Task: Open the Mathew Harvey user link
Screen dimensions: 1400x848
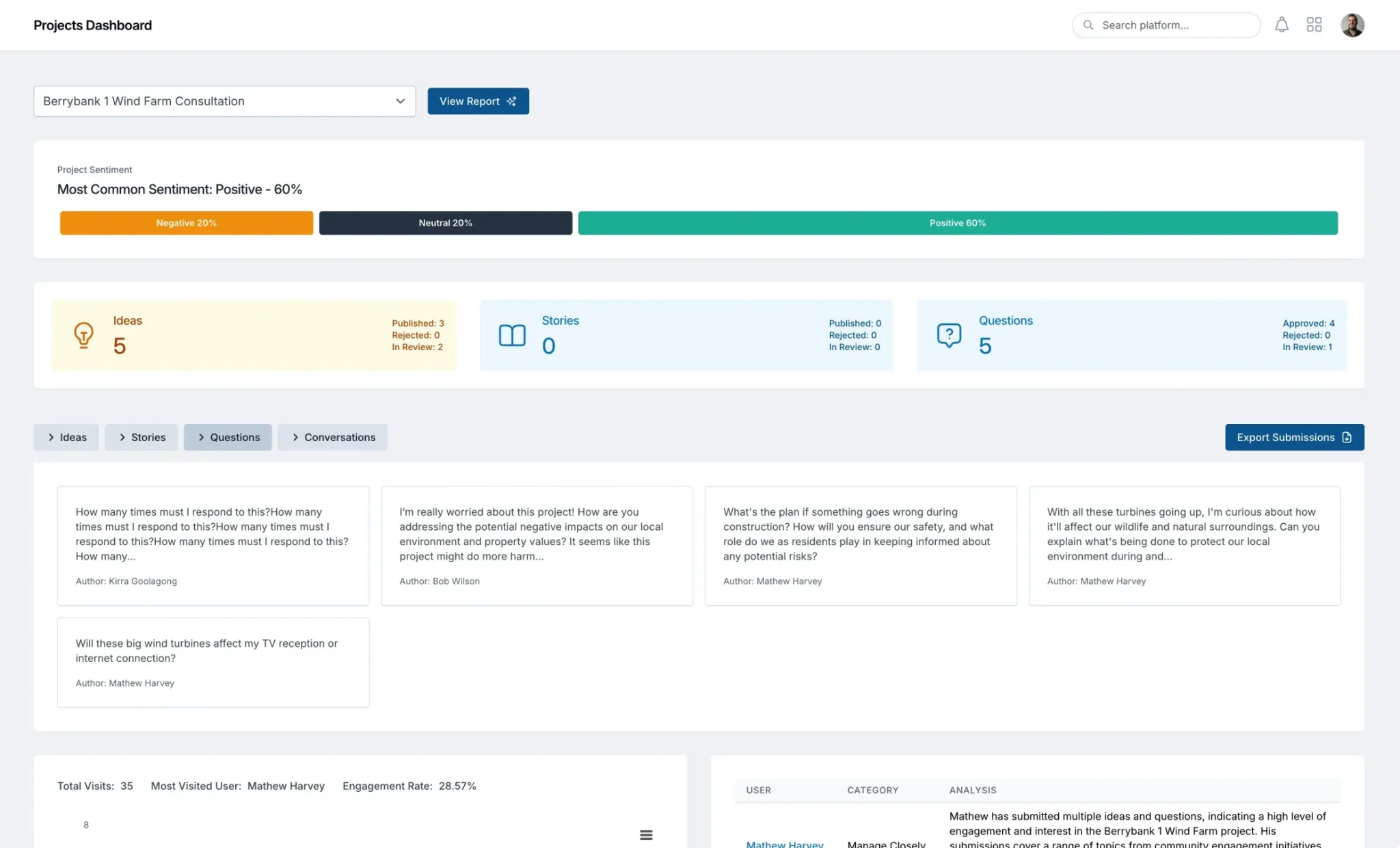Action: [x=784, y=844]
